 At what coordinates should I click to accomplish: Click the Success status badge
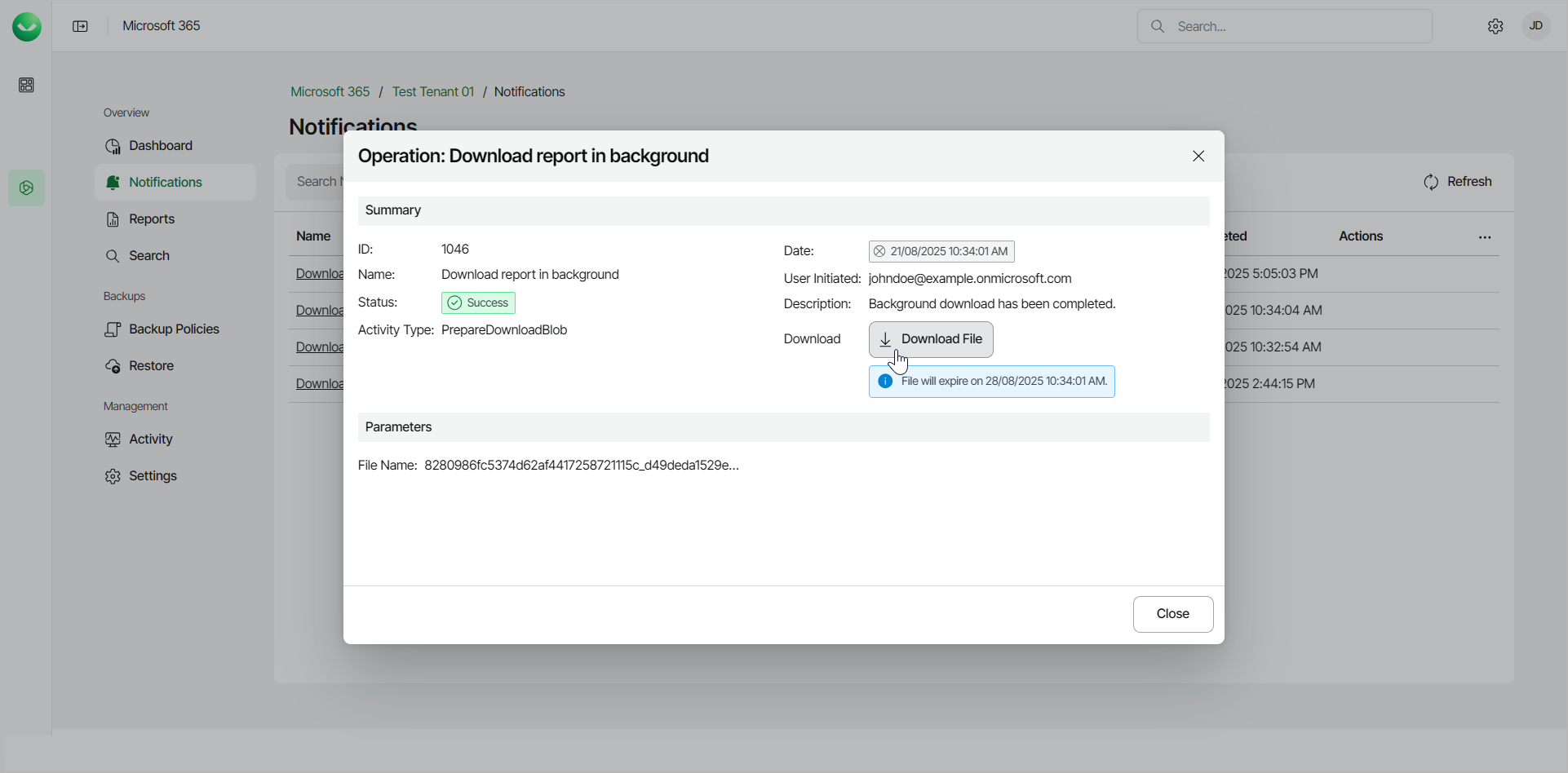click(x=478, y=303)
